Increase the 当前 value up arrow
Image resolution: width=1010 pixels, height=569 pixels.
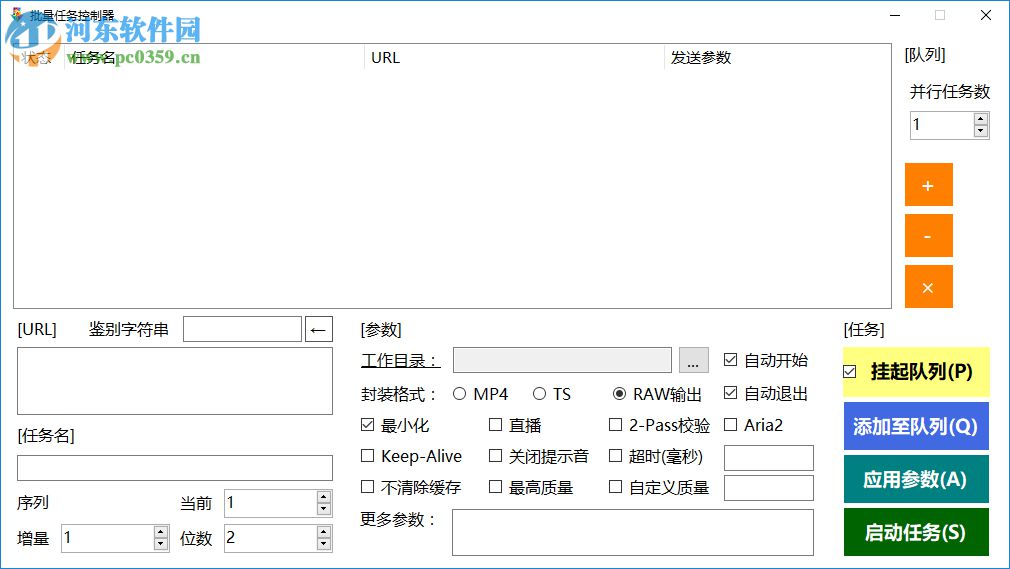pyautogui.click(x=324, y=497)
